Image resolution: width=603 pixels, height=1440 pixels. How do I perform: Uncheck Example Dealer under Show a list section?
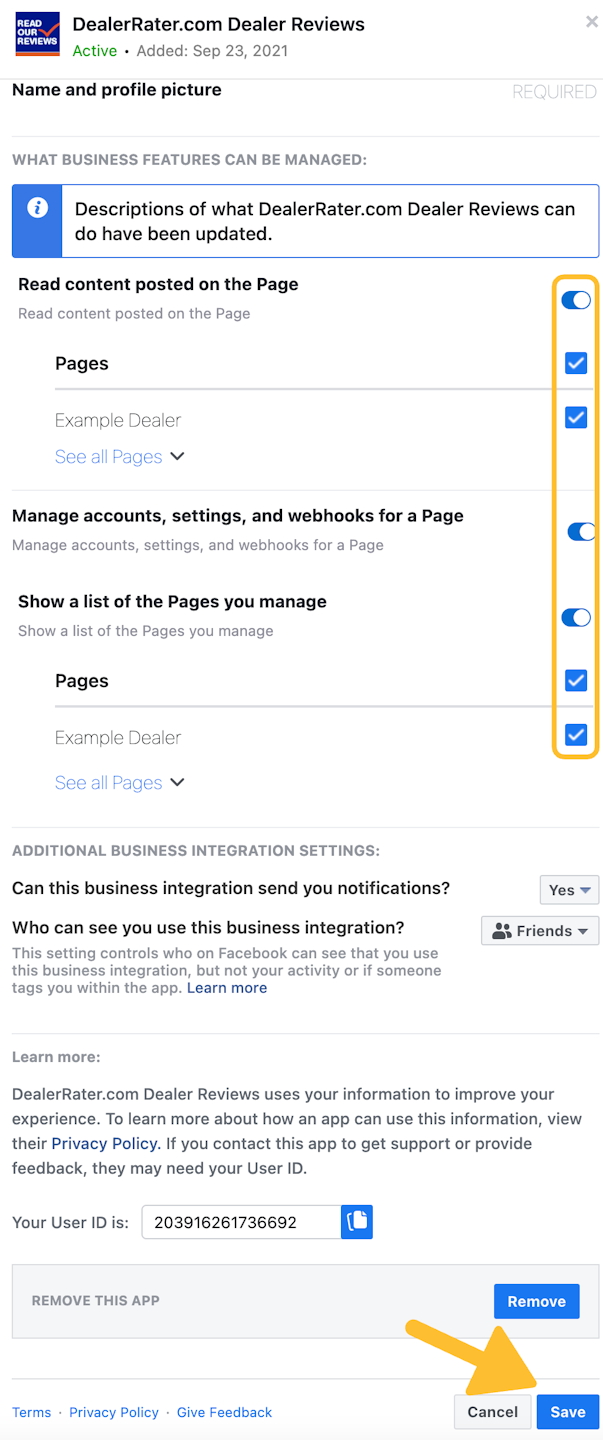click(x=576, y=736)
